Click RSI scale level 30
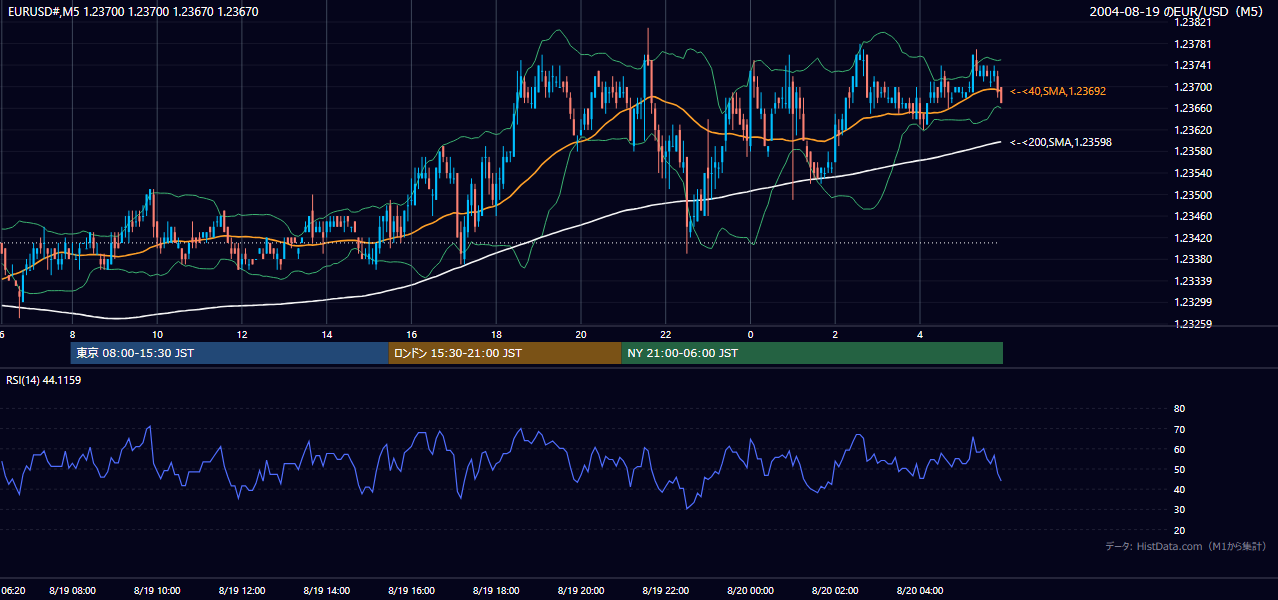This screenshot has height=600, width=1278. tap(1179, 510)
